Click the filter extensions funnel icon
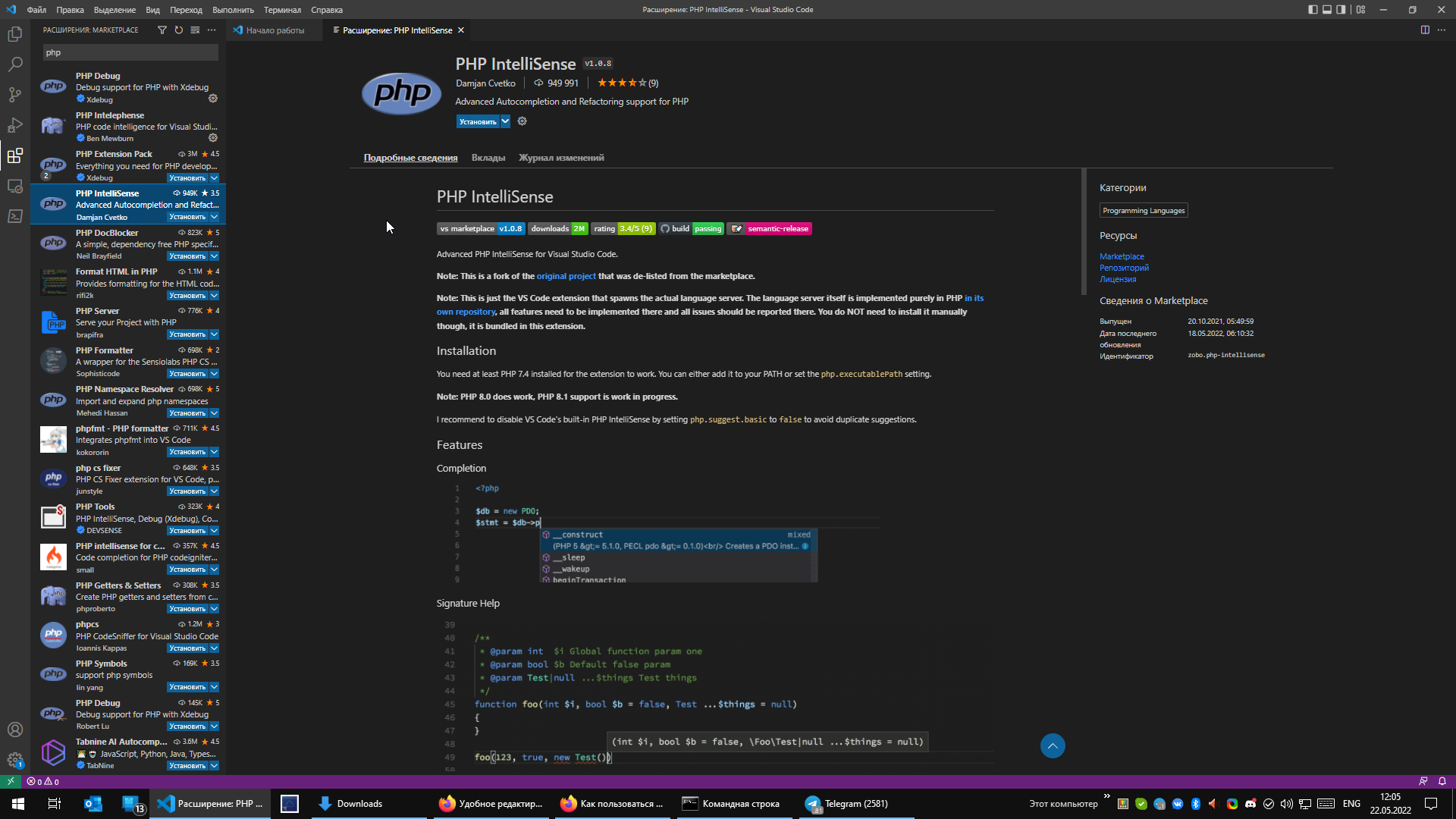Screen dimensions: 1456x819 pos(162,30)
